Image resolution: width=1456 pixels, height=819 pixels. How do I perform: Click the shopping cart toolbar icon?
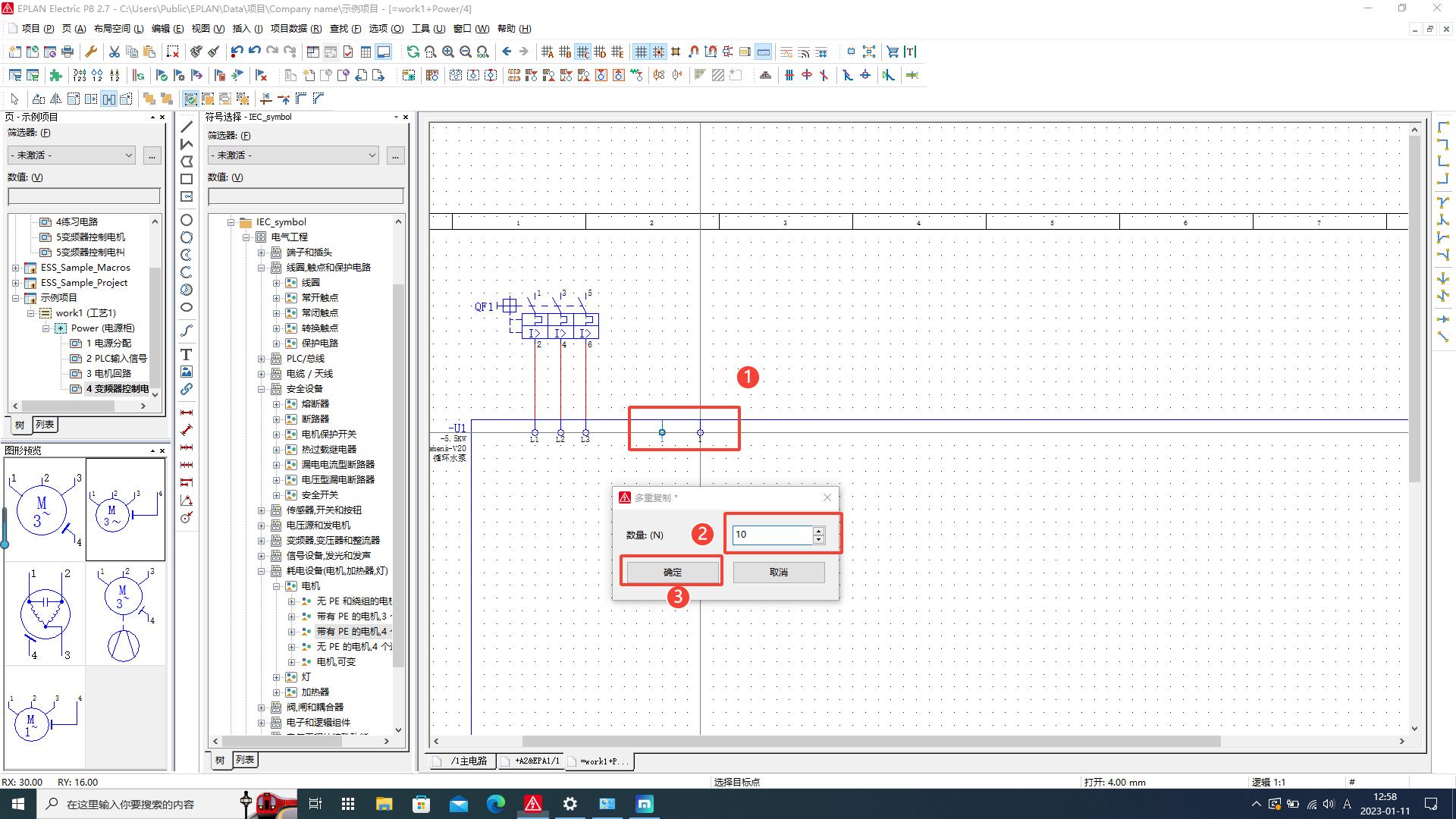[893, 52]
